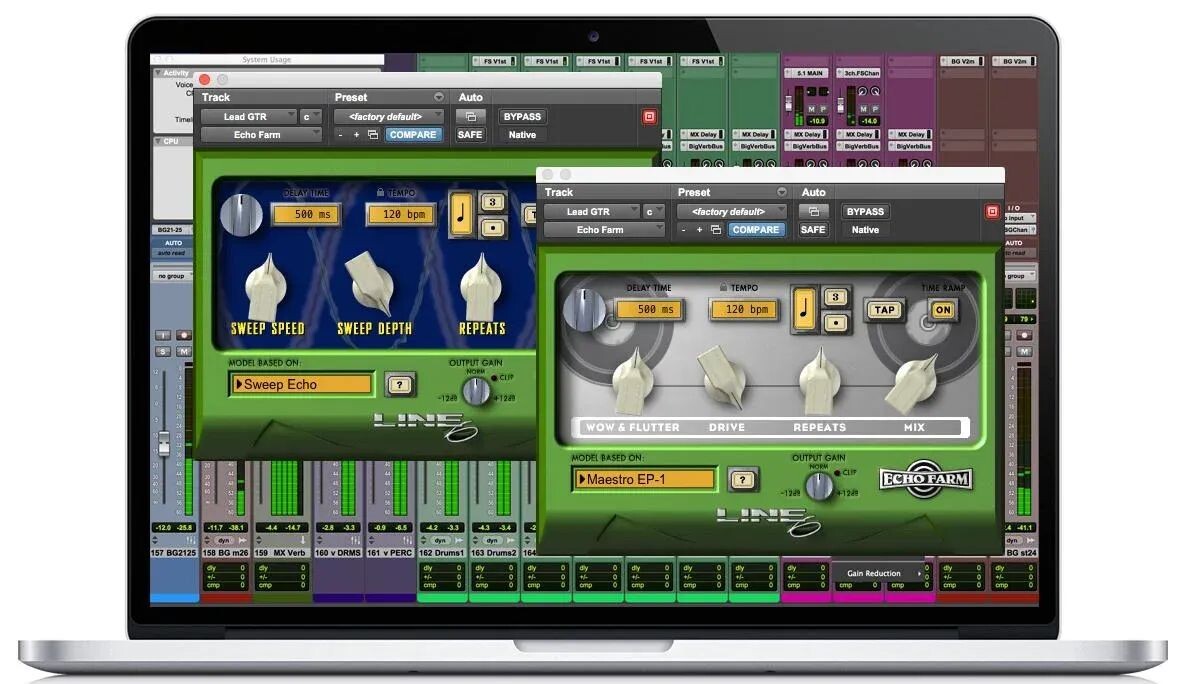Click tempo lock icon in Maestro EP-1 window

point(723,287)
